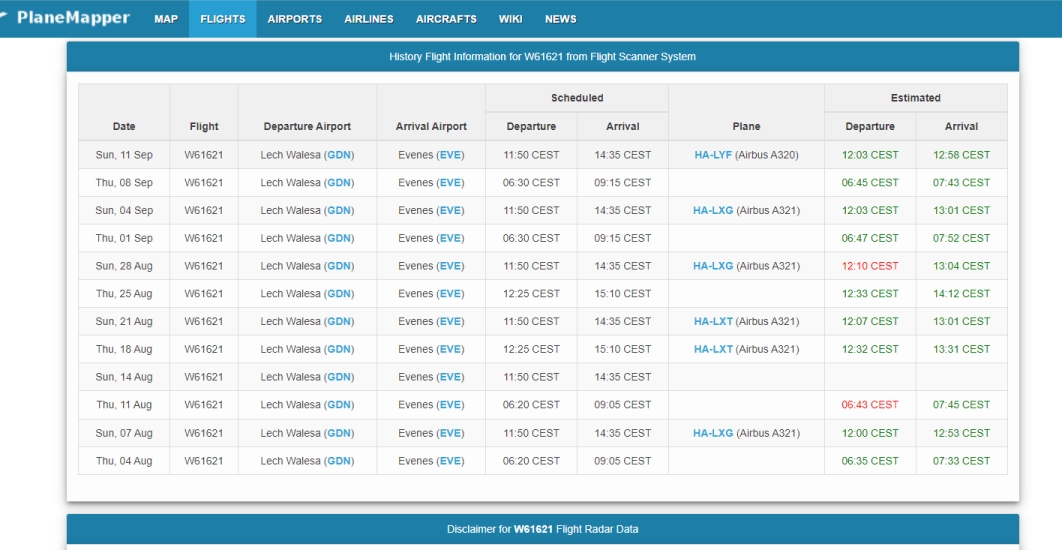Click the red 12:10 CEST estimated departure
This screenshot has width=1062, height=550.
coord(870,266)
